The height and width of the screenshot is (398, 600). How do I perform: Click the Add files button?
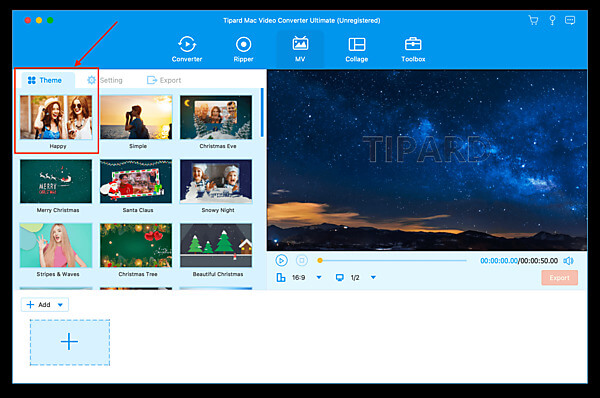[x=39, y=305]
